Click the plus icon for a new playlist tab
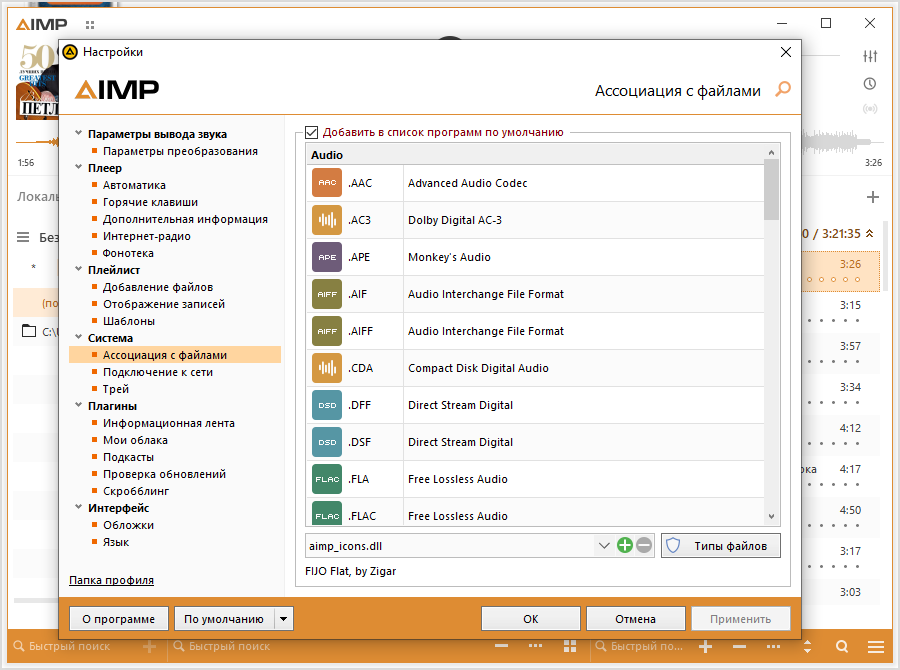The width and height of the screenshot is (900, 670). pyautogui.click(x=872, y=197)
